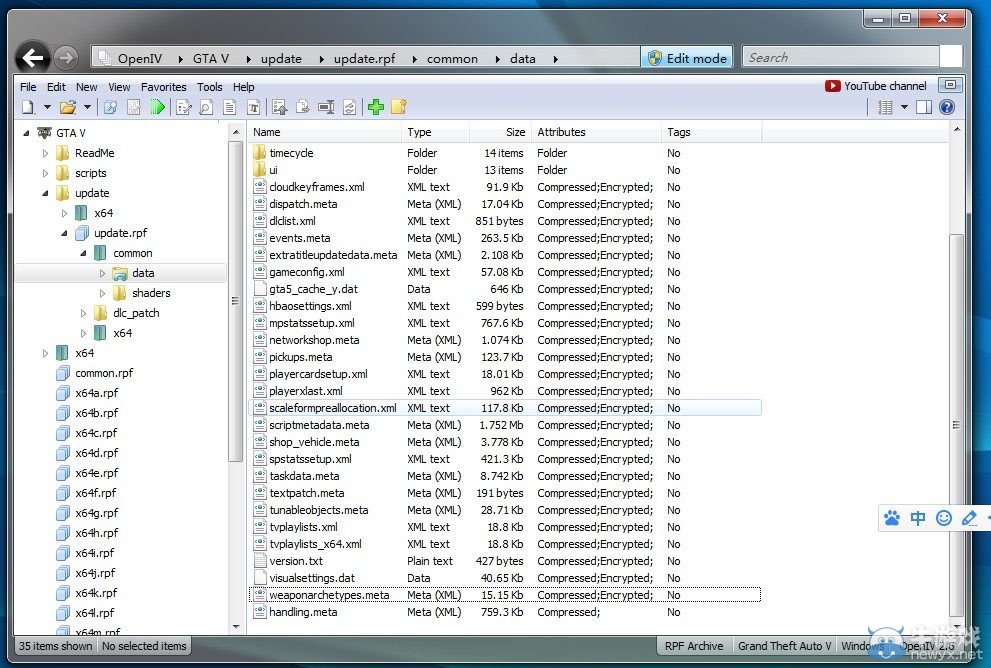Open the Tools menu
The width and height of the screenshot is (991, 668).
point(209,87)
